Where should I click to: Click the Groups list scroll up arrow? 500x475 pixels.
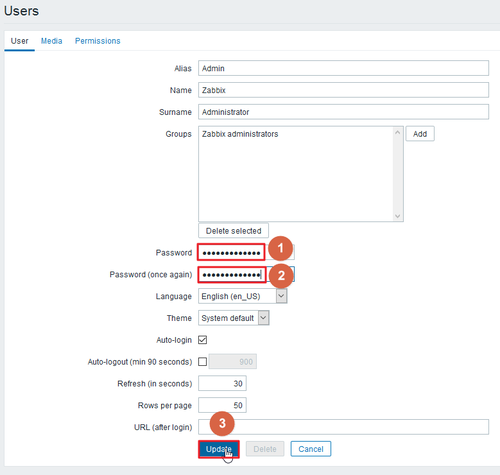397,133
